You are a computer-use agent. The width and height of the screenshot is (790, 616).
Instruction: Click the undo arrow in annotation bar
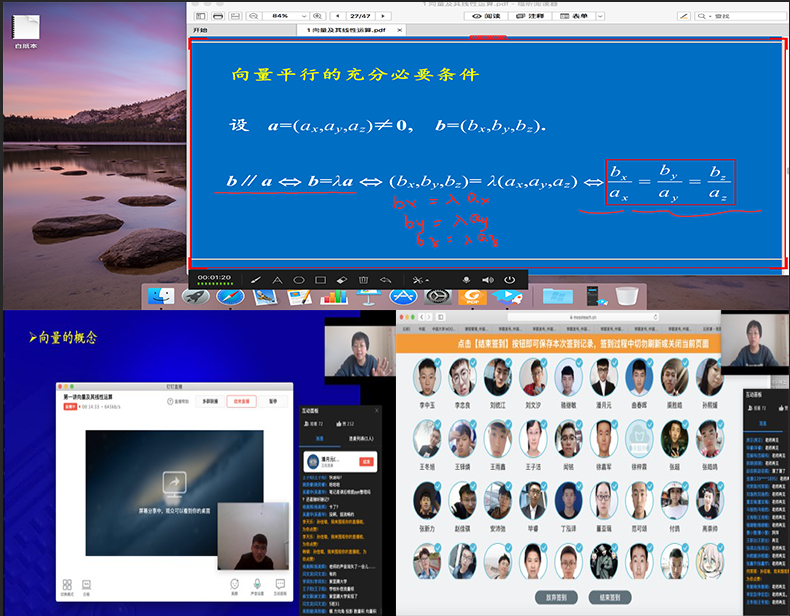click(386, 280)
